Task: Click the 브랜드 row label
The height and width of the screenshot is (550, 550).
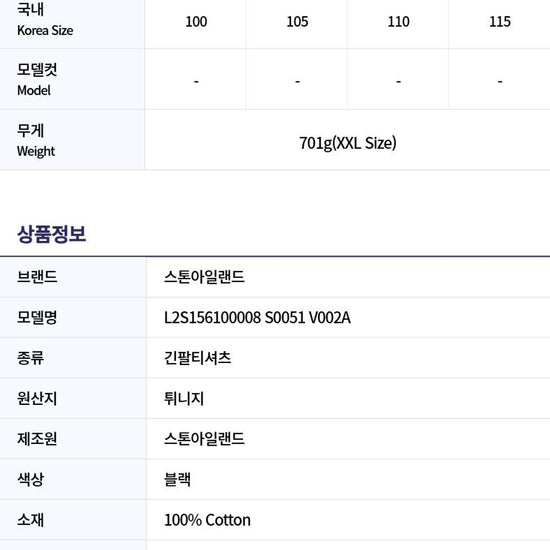Action: (37, 277)
